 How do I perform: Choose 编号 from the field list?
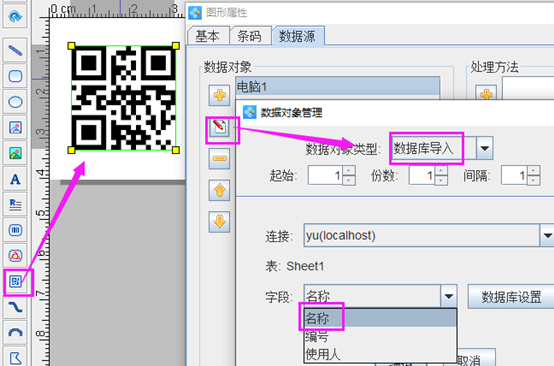pos(380,336)
